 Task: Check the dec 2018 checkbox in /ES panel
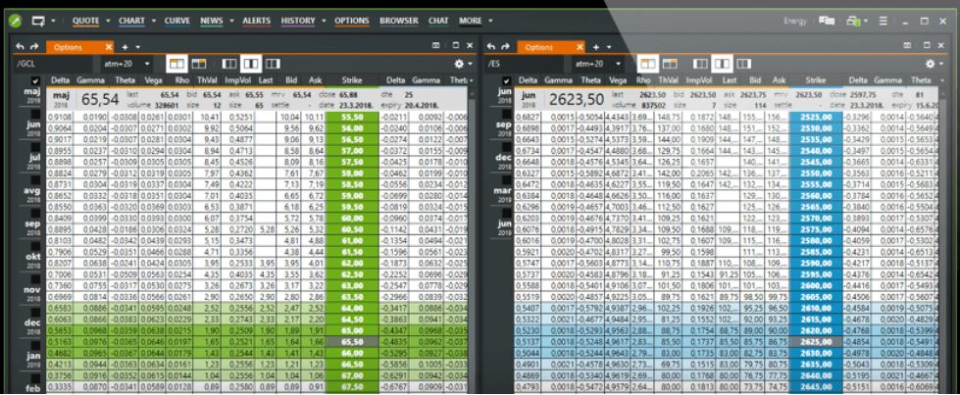click(x=507, y=148)
